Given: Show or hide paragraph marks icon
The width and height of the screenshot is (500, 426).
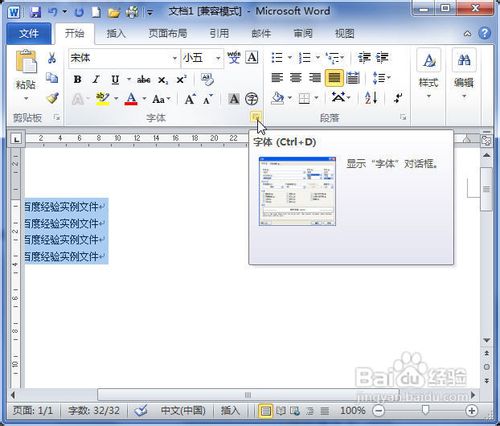Looking at the screenshot, I should tap(398, 98).
